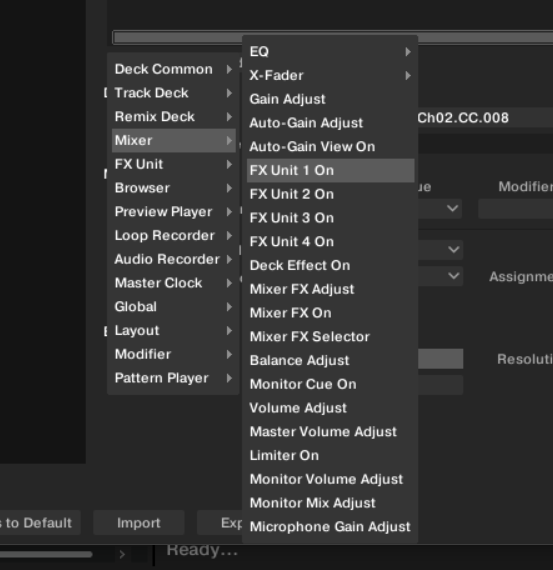This screenshot has width=553, height=570.
Task: Open the Audio Recorder submenu
Action: (173, 259)
